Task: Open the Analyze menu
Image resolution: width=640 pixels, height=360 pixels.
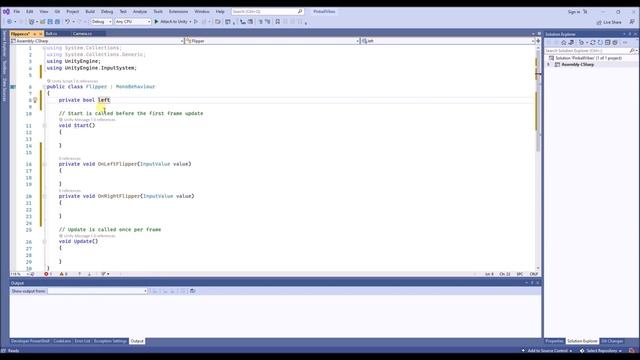Action: point(140,11)
